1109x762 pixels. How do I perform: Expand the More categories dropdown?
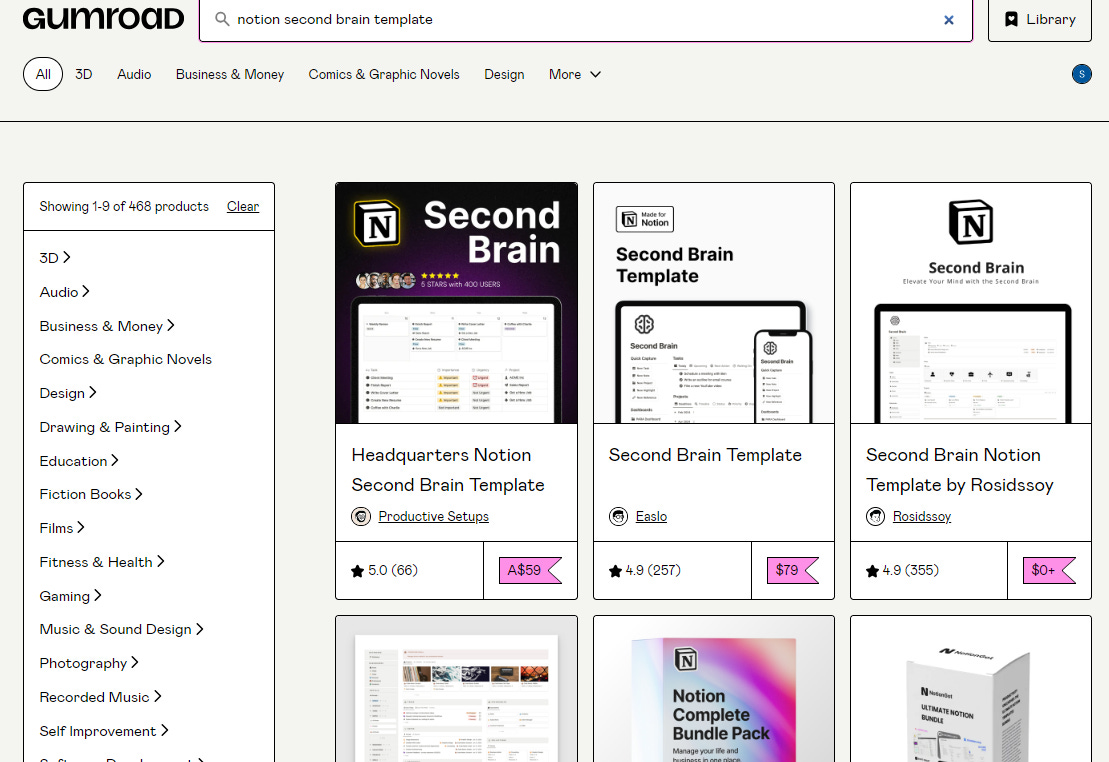(x=575, y=74)
